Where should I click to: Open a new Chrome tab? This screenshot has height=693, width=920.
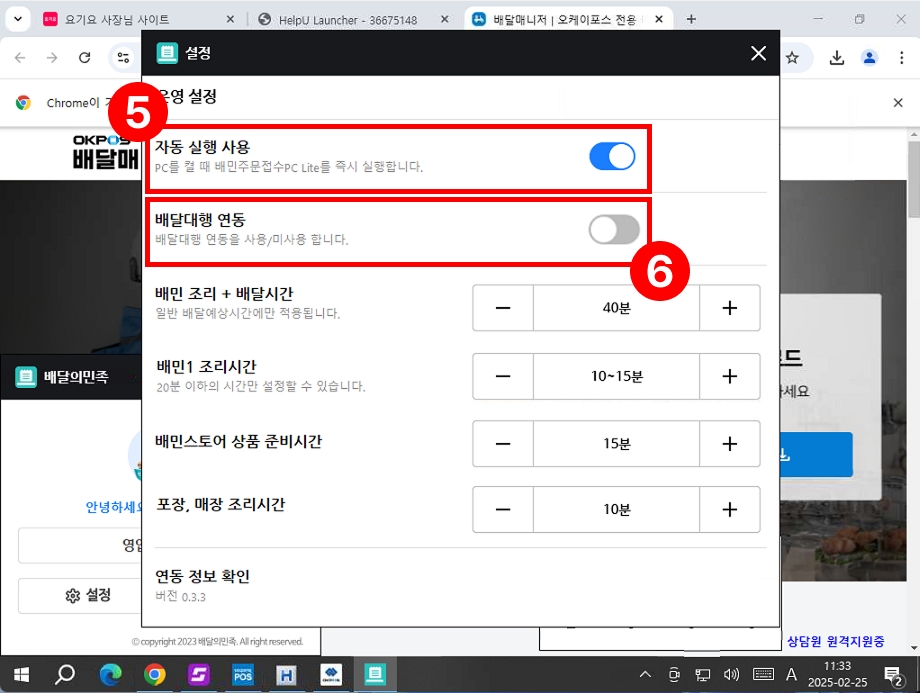(x=691, y=19)
